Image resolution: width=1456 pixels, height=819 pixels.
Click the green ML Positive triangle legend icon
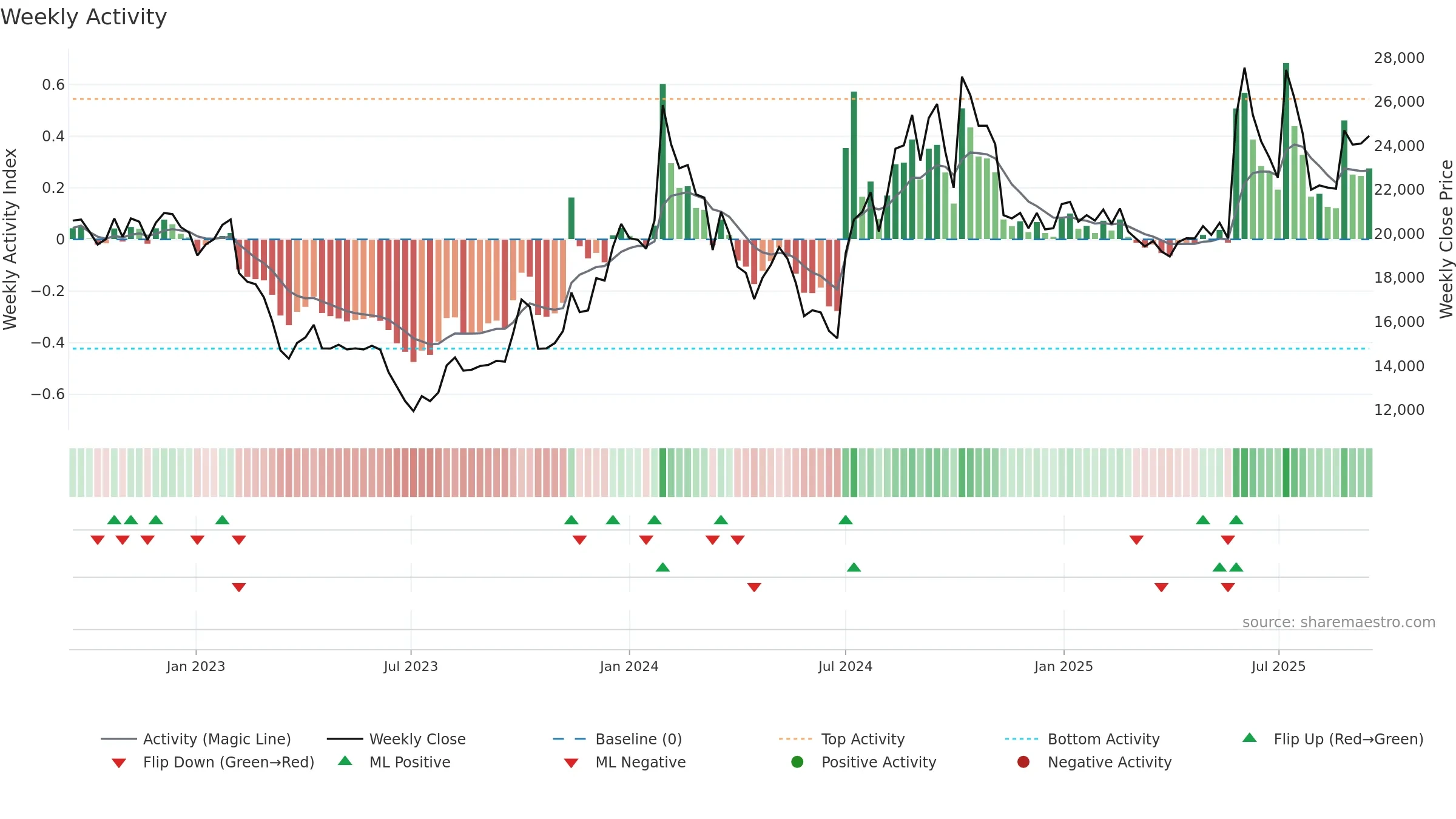pyautogui.click(x=345, y=761)
